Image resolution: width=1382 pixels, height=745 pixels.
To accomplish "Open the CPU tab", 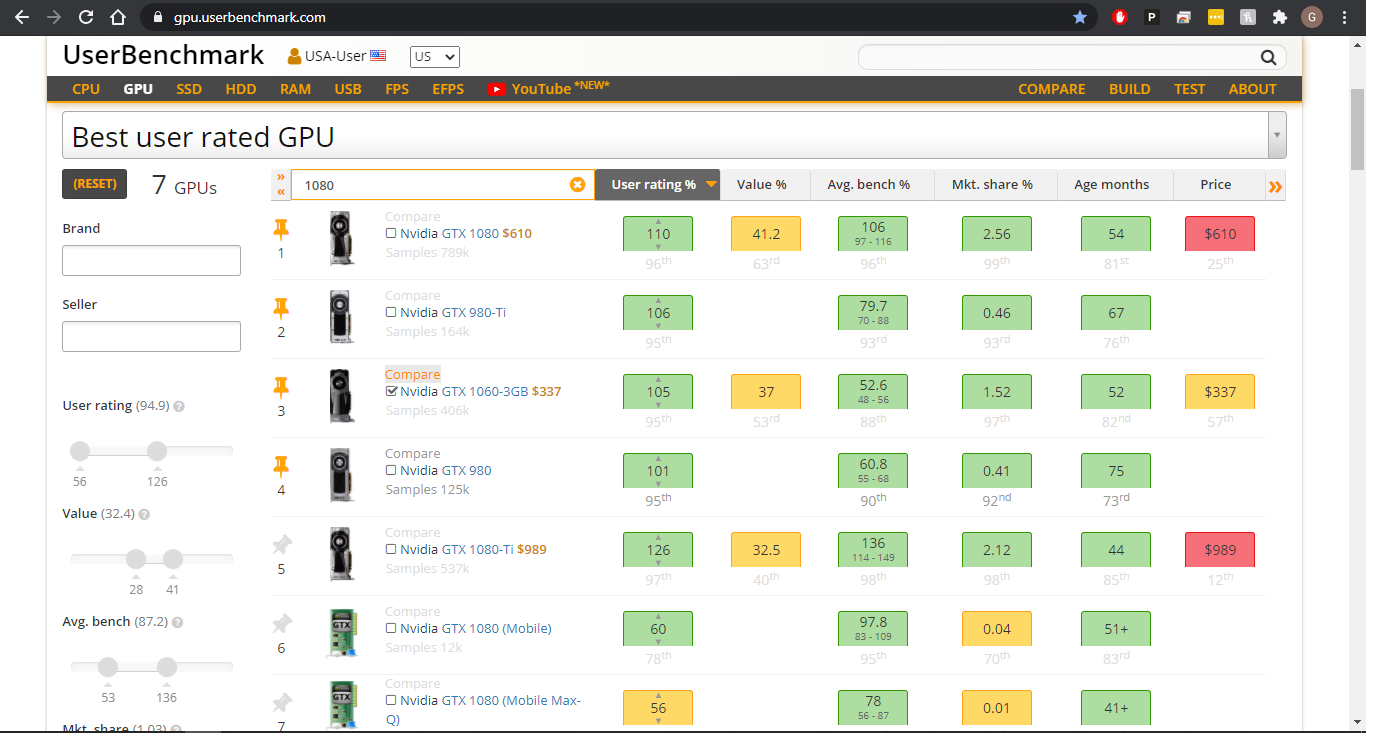I will (86, 89).
